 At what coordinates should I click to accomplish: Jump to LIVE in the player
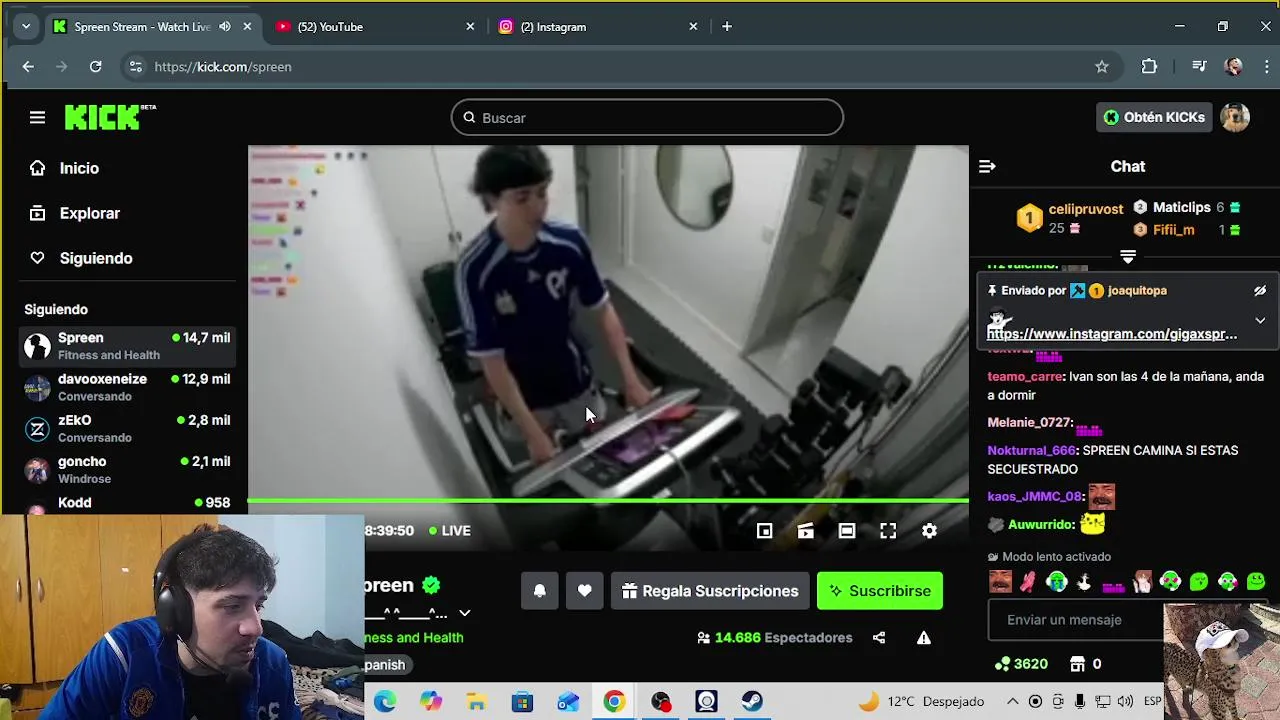[x=450, y=531]
